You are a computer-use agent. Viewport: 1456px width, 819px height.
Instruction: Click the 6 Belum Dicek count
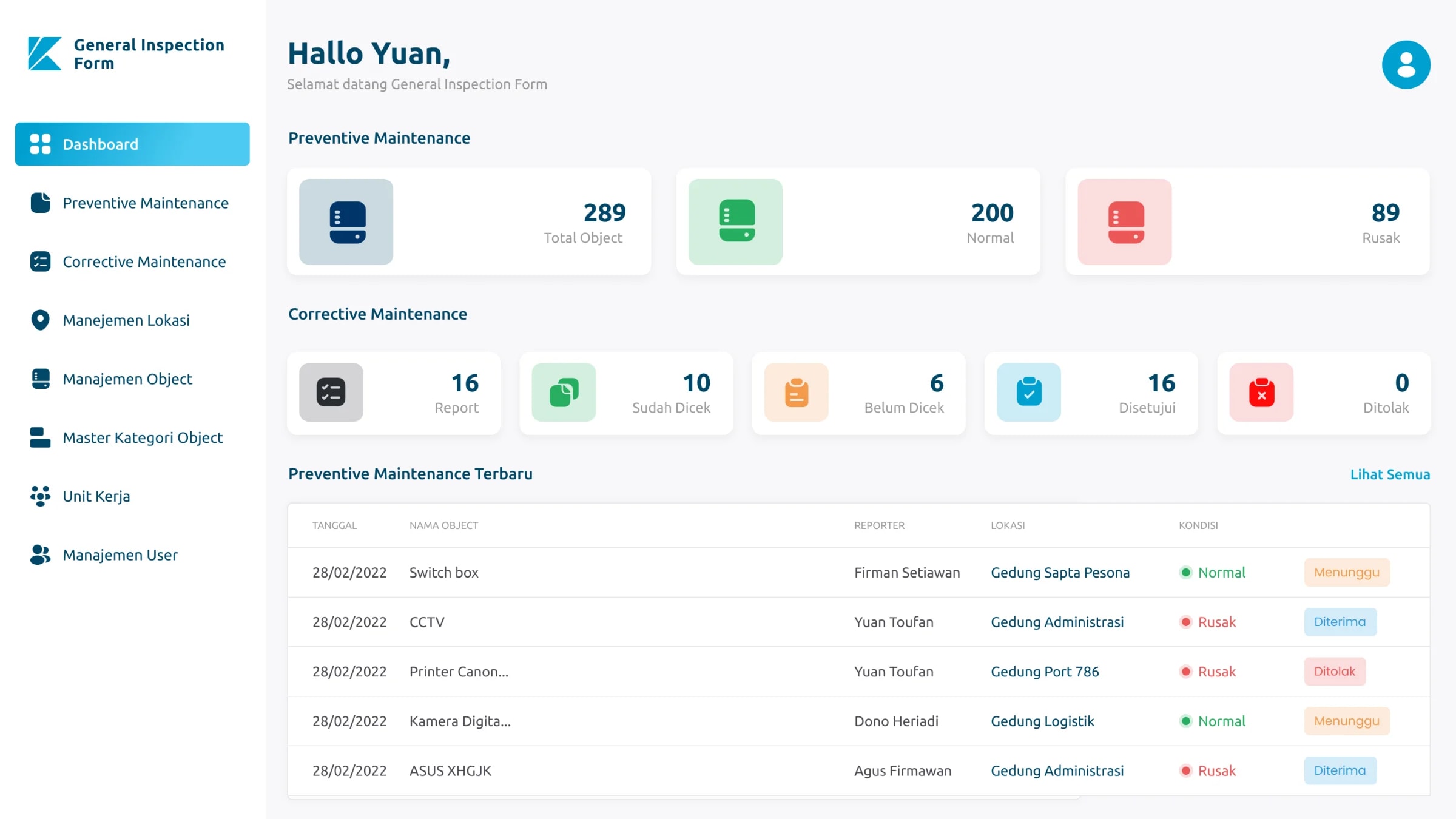click(x=937, y=383)
